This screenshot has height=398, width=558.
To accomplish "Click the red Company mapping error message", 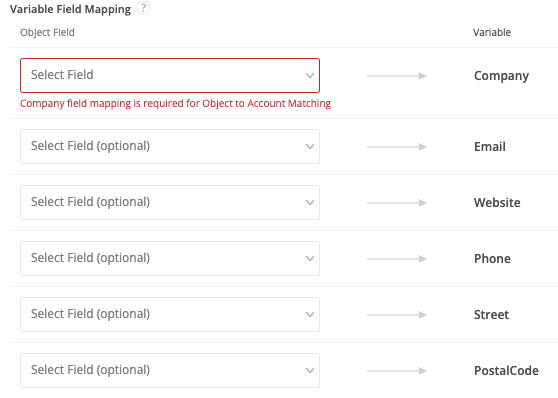I will coord(175,104).
